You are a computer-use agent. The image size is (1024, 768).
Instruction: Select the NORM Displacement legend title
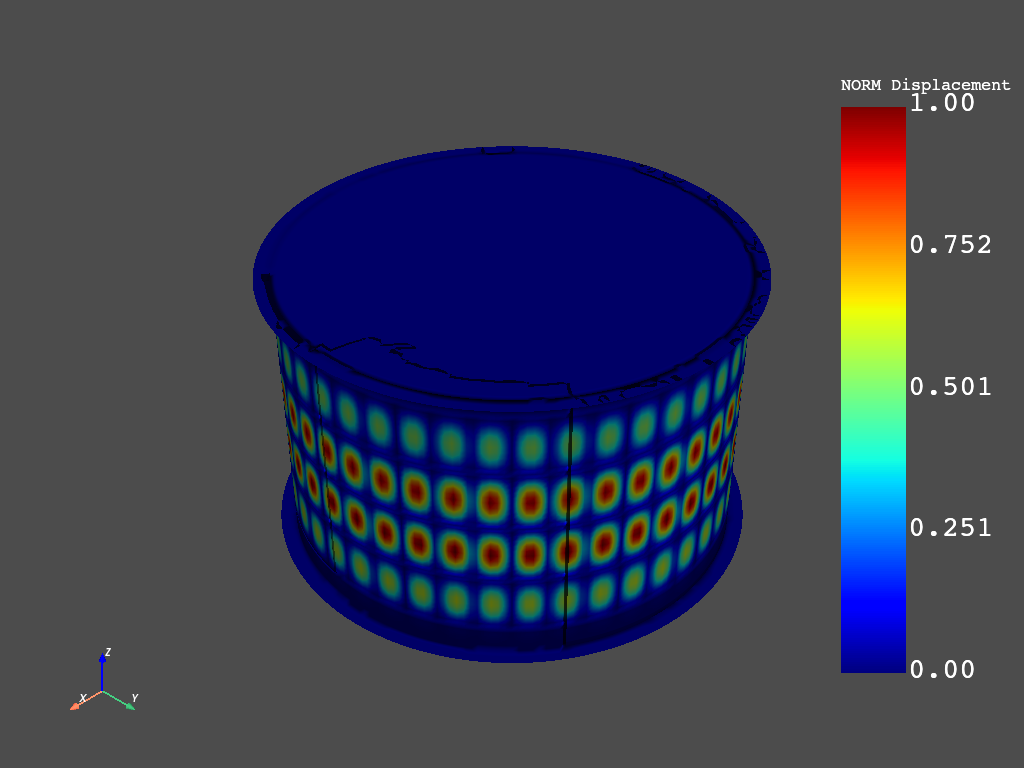pyautogui.click(x=925, y=85)
